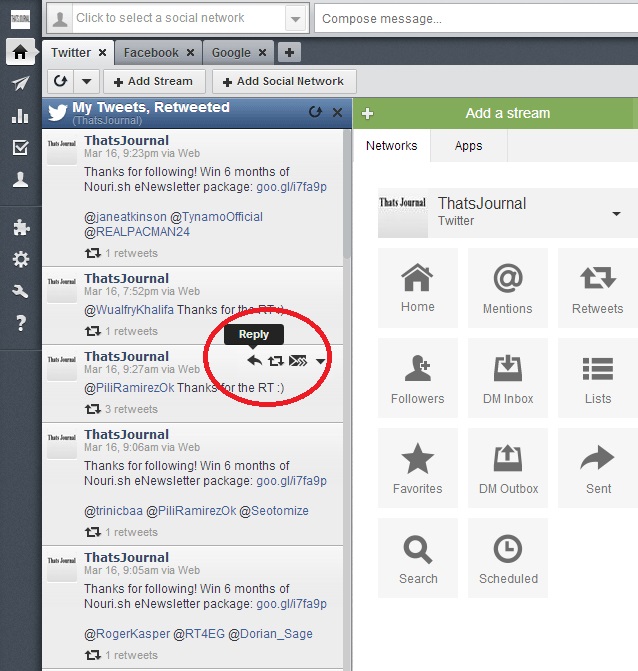Add the Sent stream tile
The image size is (638, 671).
[x=598, y=468]
